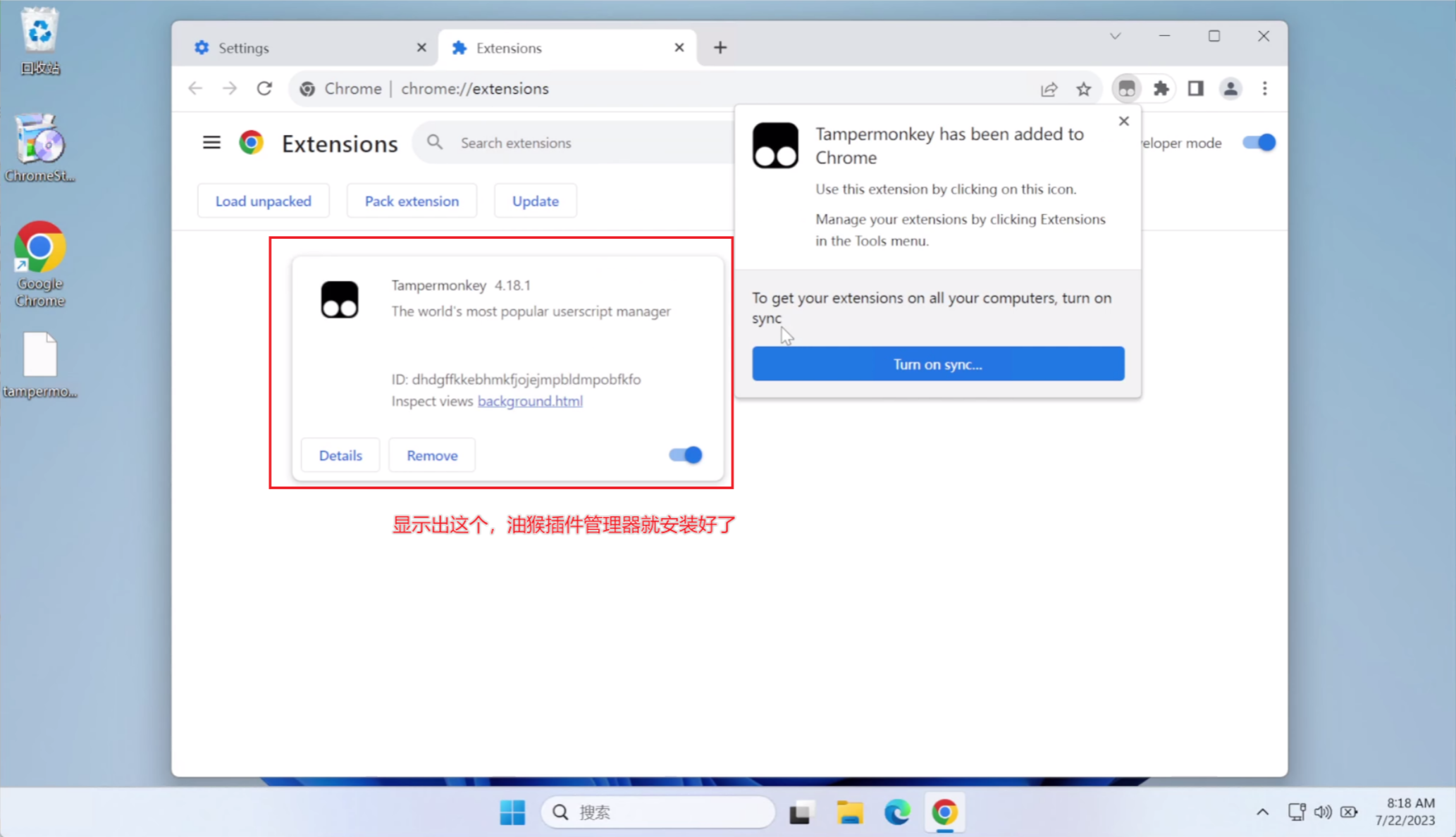This screenshot has height=837, width=1456.
Task: Click the Tampermonkey icon on the extension card
Action: coord(340,299)
